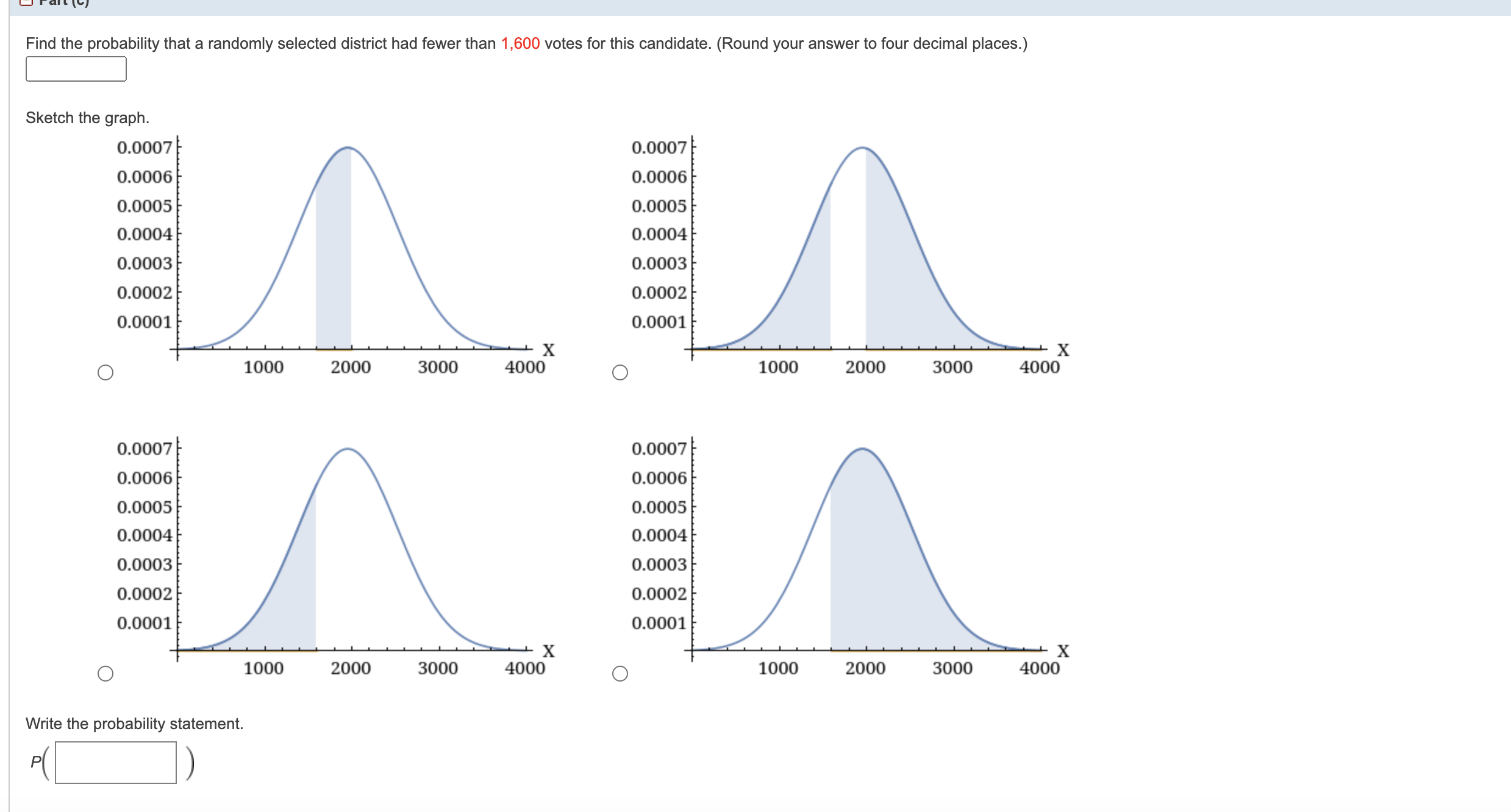Image resolution: width=1511 pixels, height=812 pixels.
Task: Select graph with both tails shaded
Action: [620, 372]
